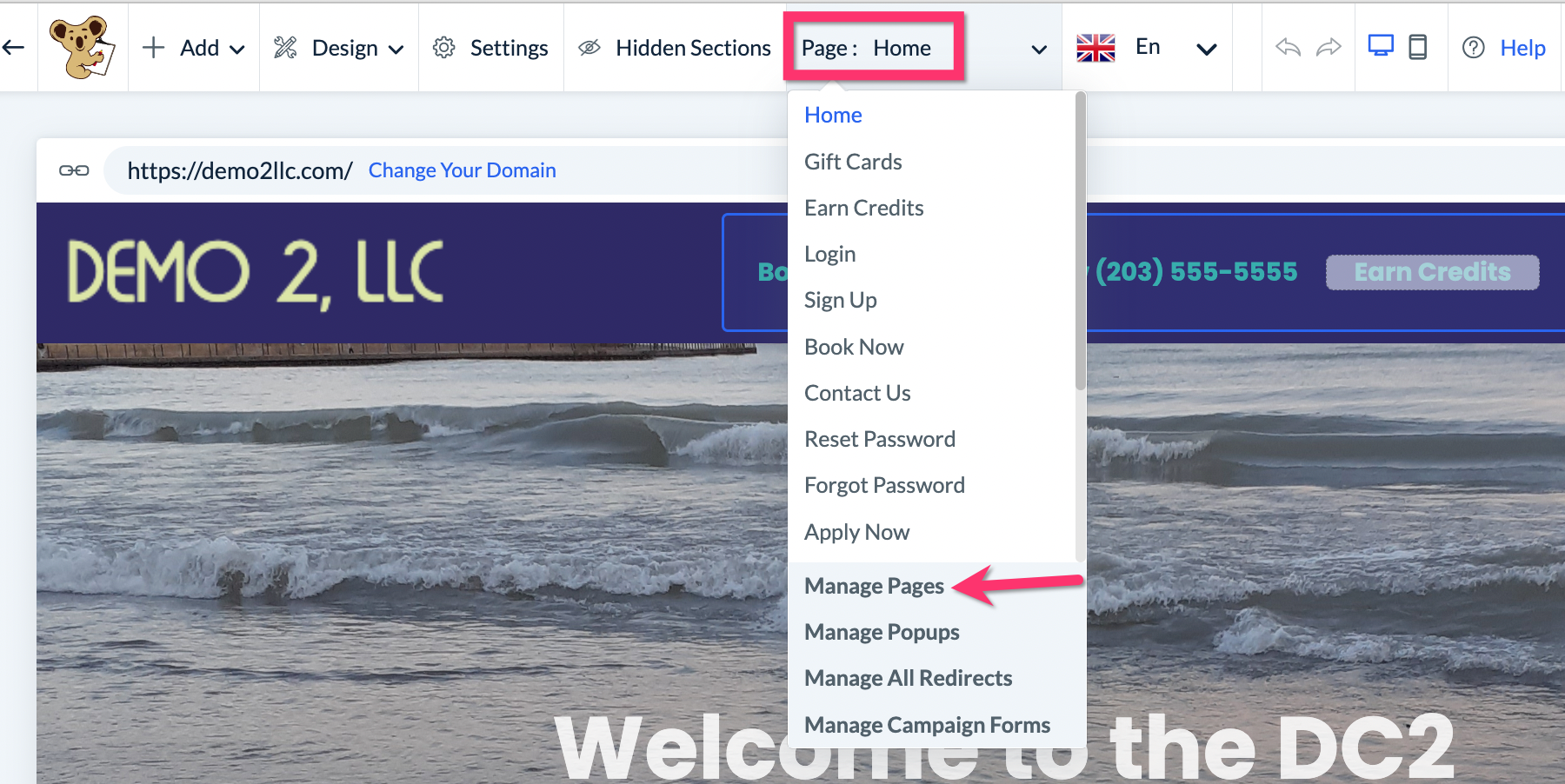Click the back arrow icon
The image size is (1565, 784).
pyautogui.click(x=13, y=48)
